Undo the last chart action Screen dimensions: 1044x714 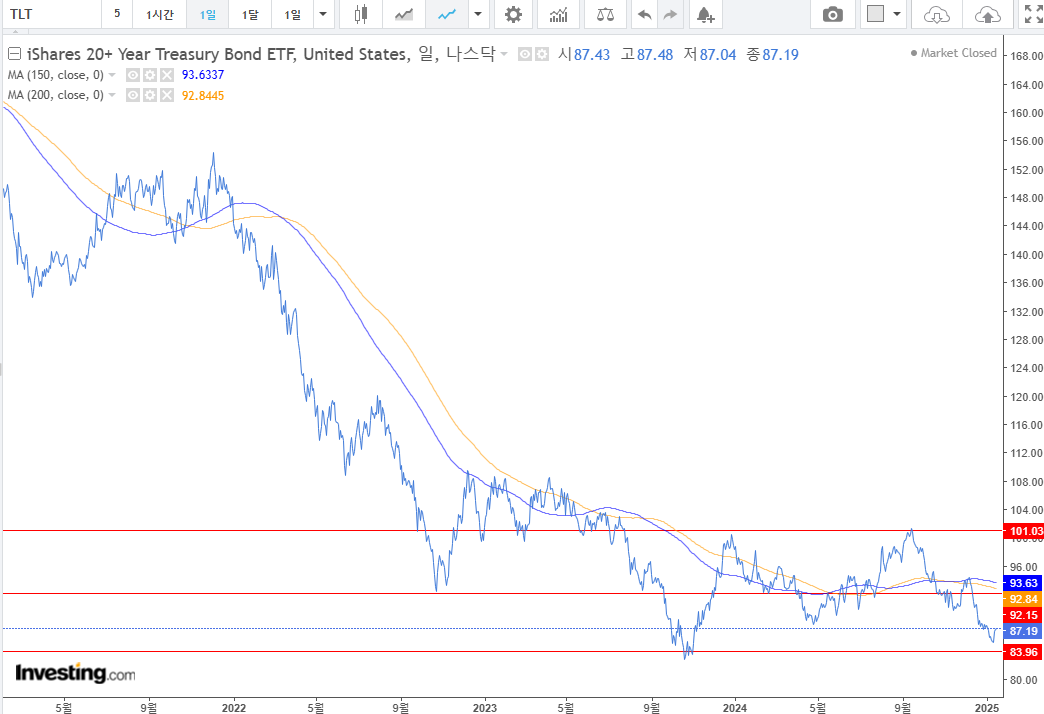coord(644,14)
